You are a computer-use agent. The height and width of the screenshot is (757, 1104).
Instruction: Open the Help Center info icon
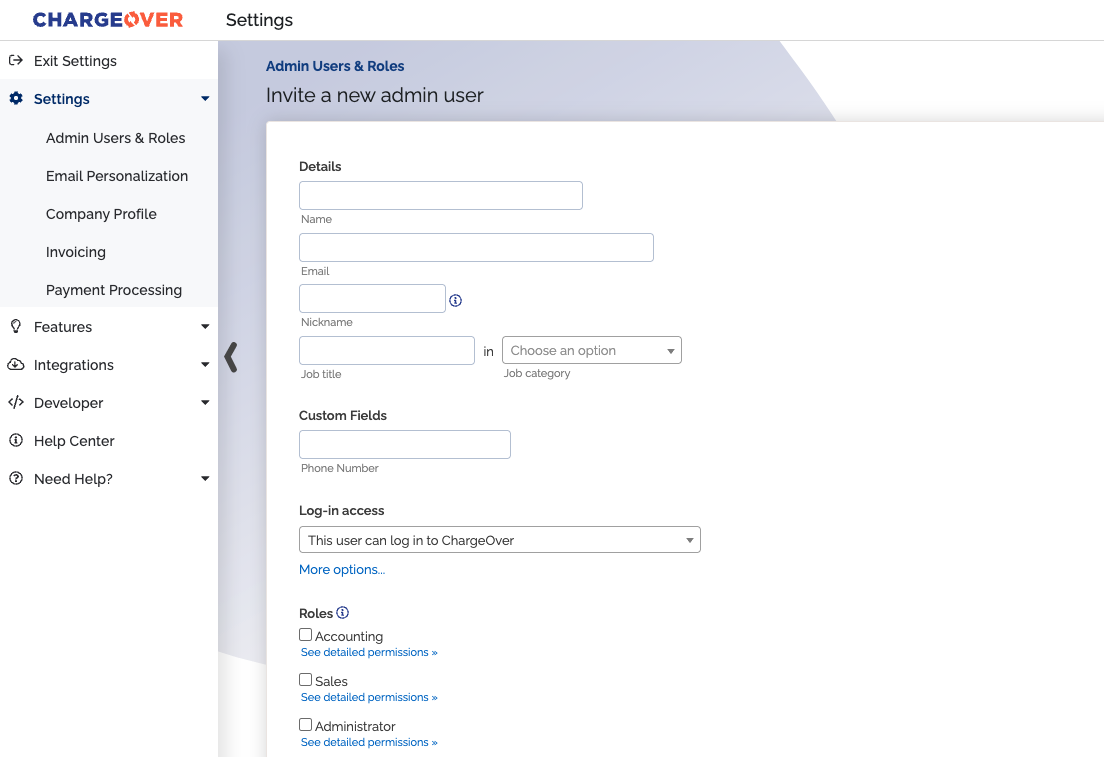[14, 440]
